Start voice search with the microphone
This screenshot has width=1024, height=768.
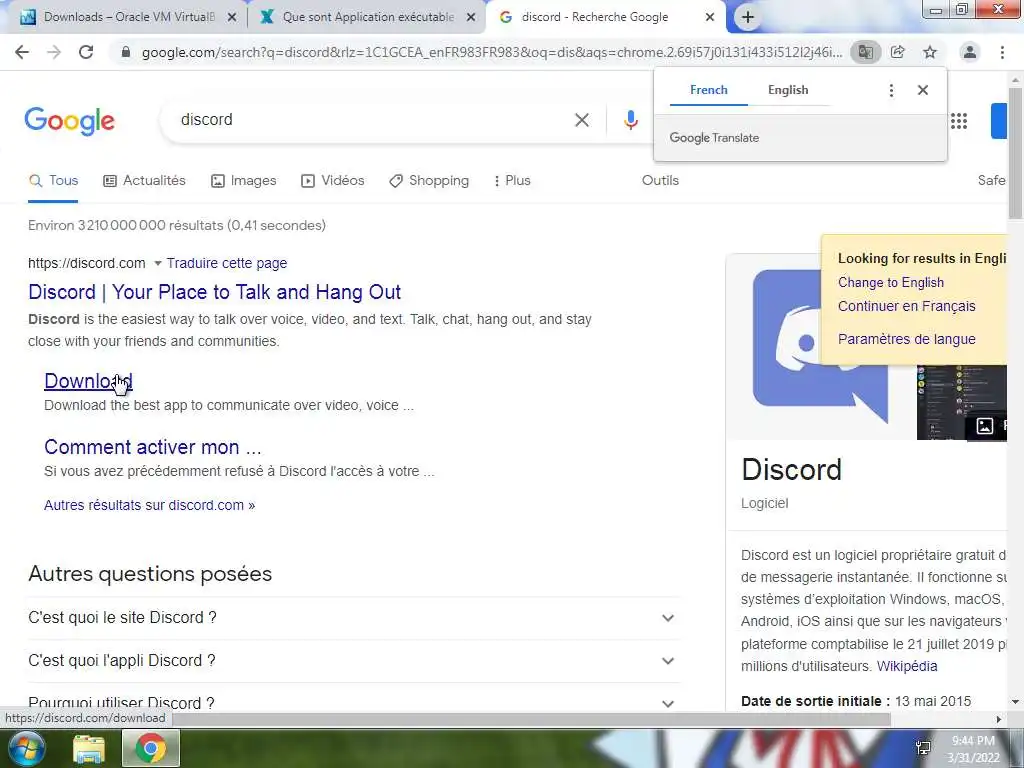click(x=630, y=120)
